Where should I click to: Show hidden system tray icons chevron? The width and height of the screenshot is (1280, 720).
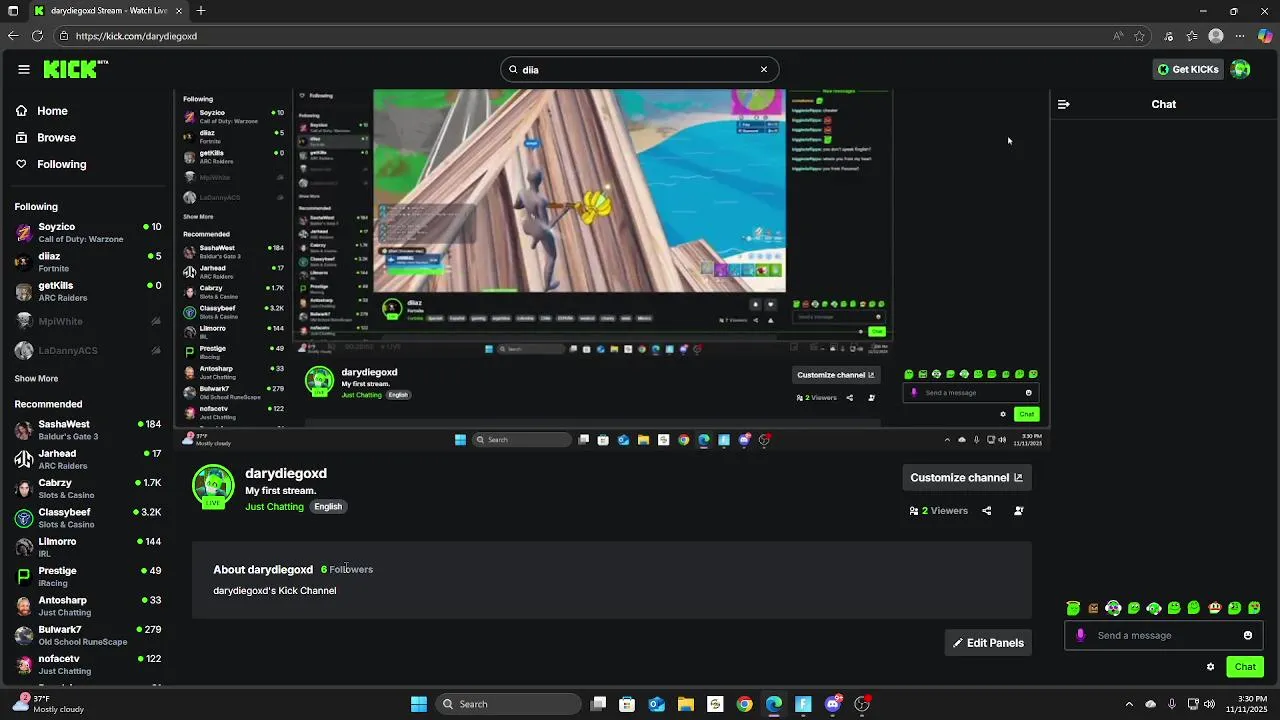pos(1129,704)
